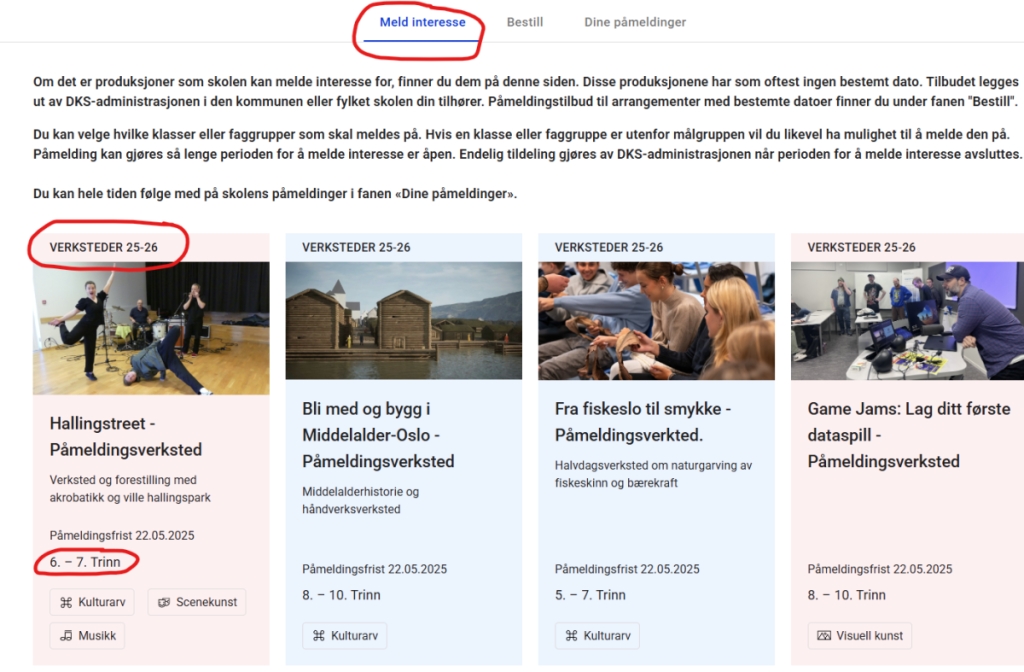Select the Visuell kunst tag label
Screen dimensions: 1024x672
(x=870, y=635)
